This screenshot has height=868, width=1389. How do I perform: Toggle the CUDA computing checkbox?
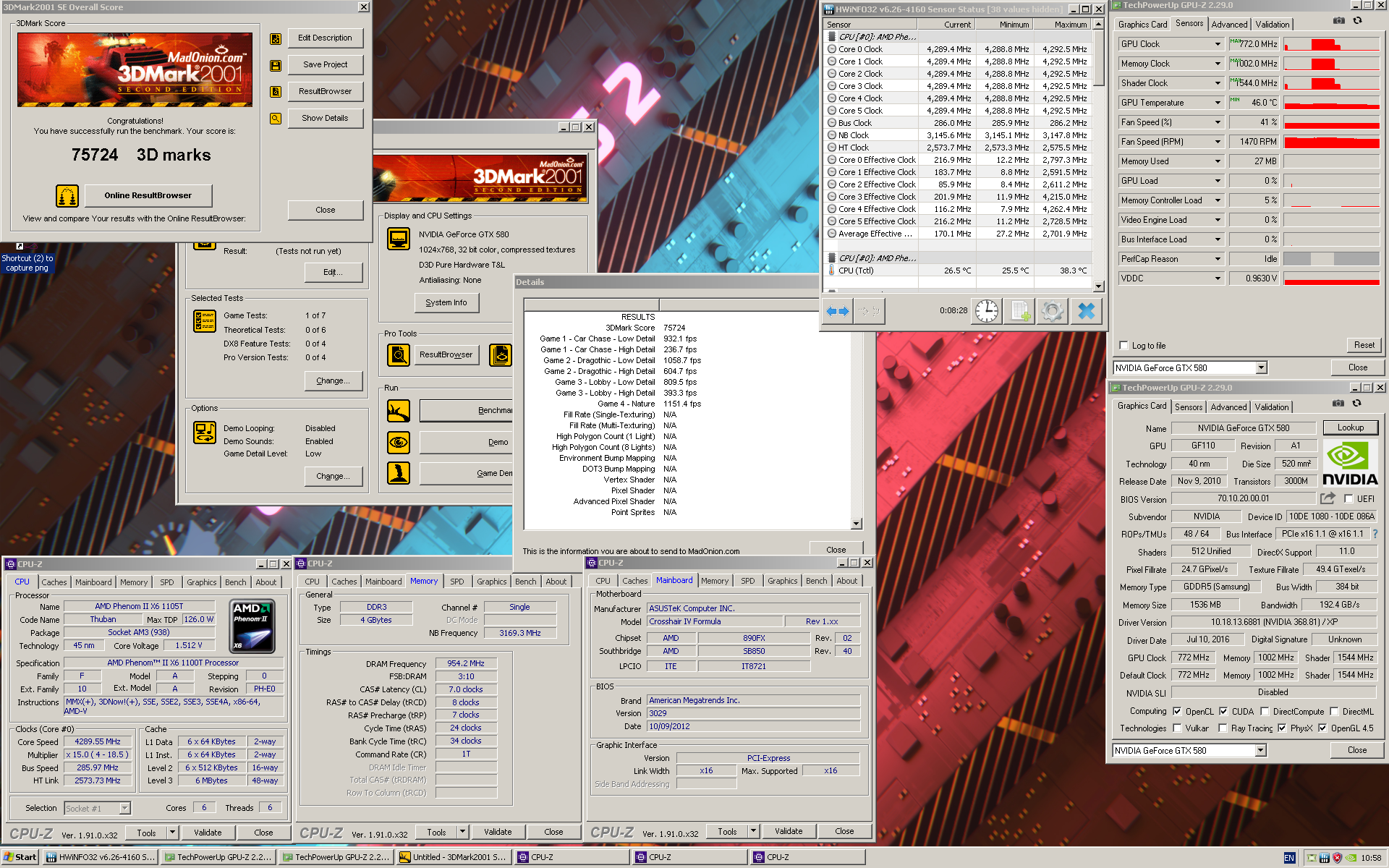point(1223,712)
